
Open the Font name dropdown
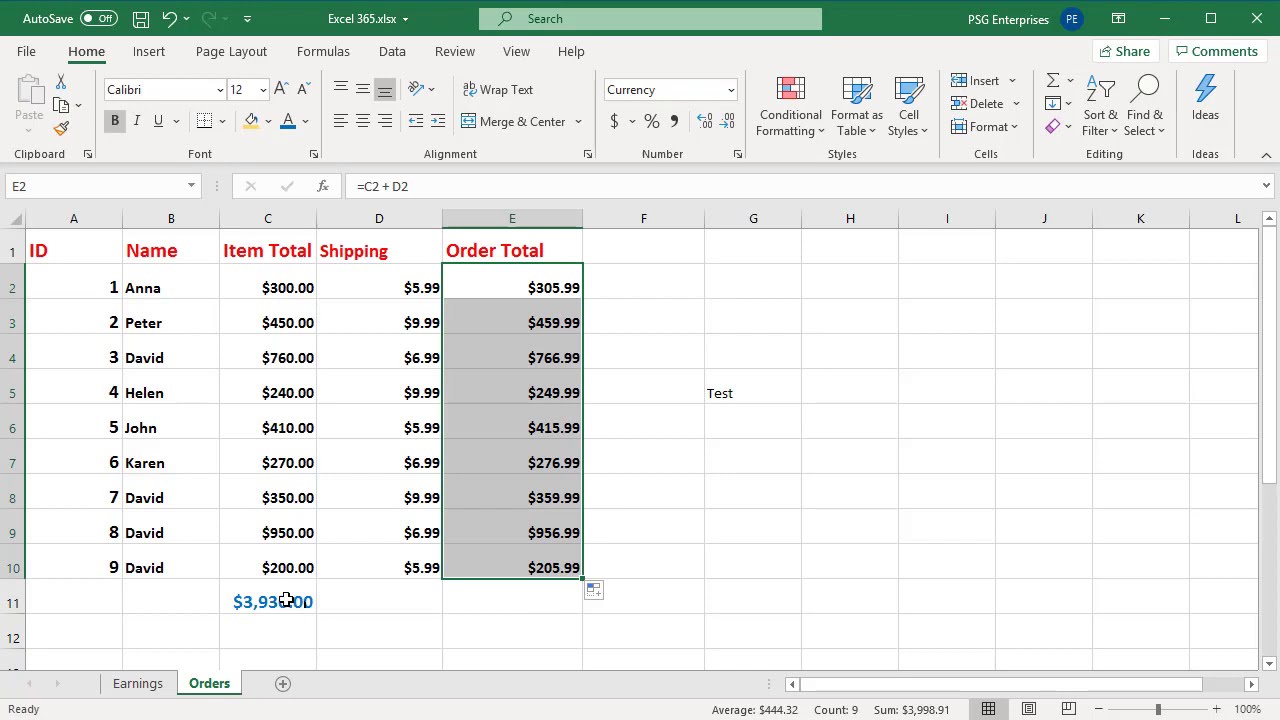tap(220, 90)
